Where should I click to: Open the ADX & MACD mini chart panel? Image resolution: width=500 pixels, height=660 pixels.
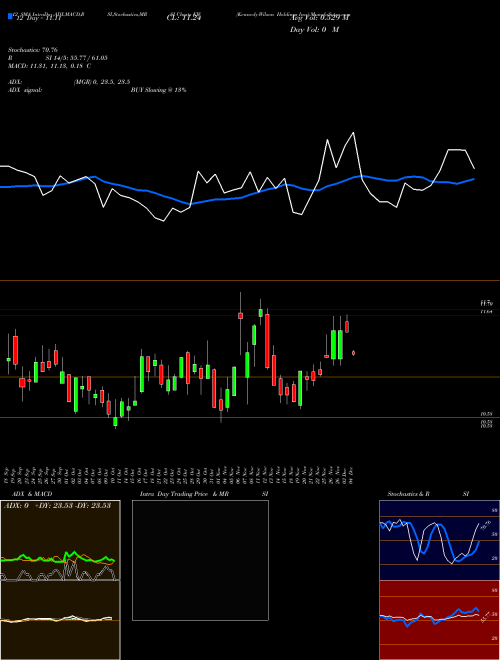coord(60,580)
